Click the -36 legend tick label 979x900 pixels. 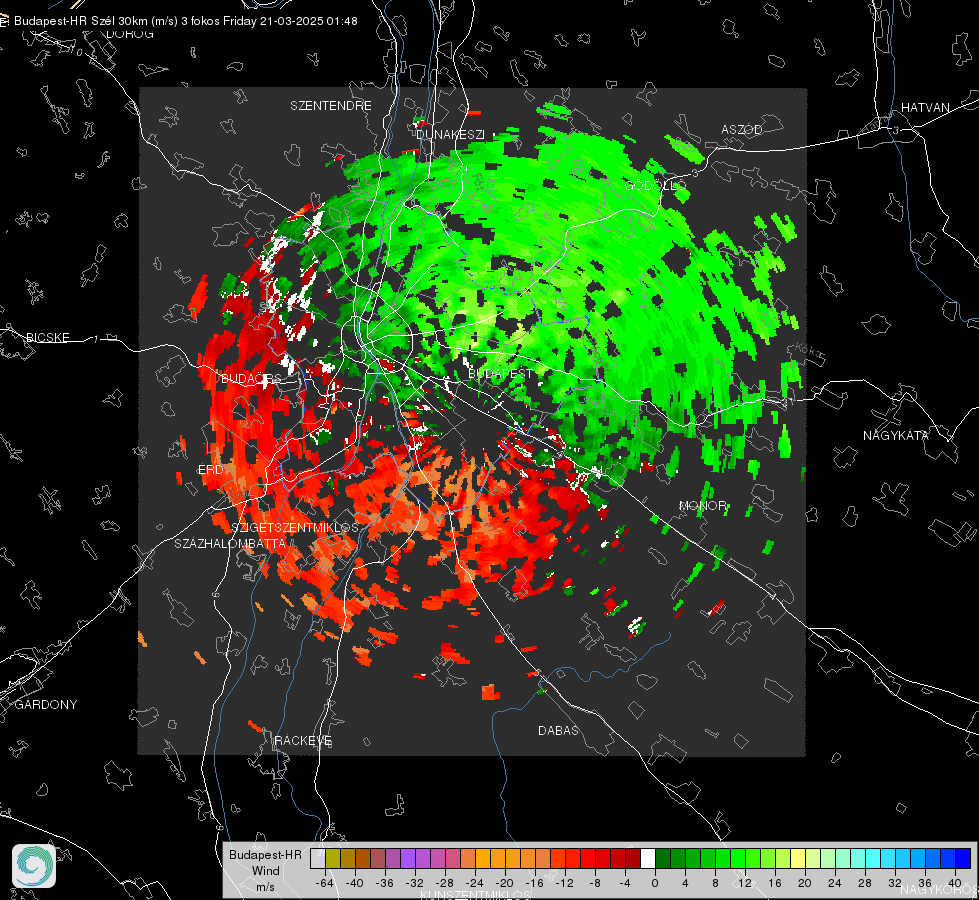click(385, 883)
